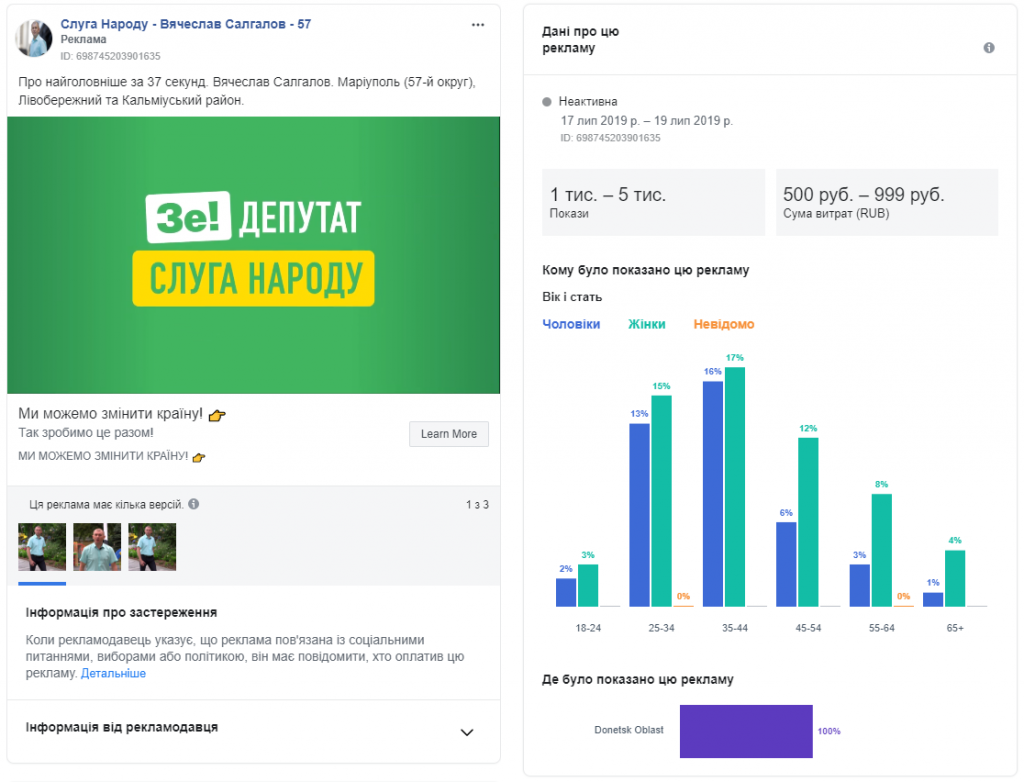Click the '1 тис. – 5 тис.' impressions box

[x=653, y=203]
